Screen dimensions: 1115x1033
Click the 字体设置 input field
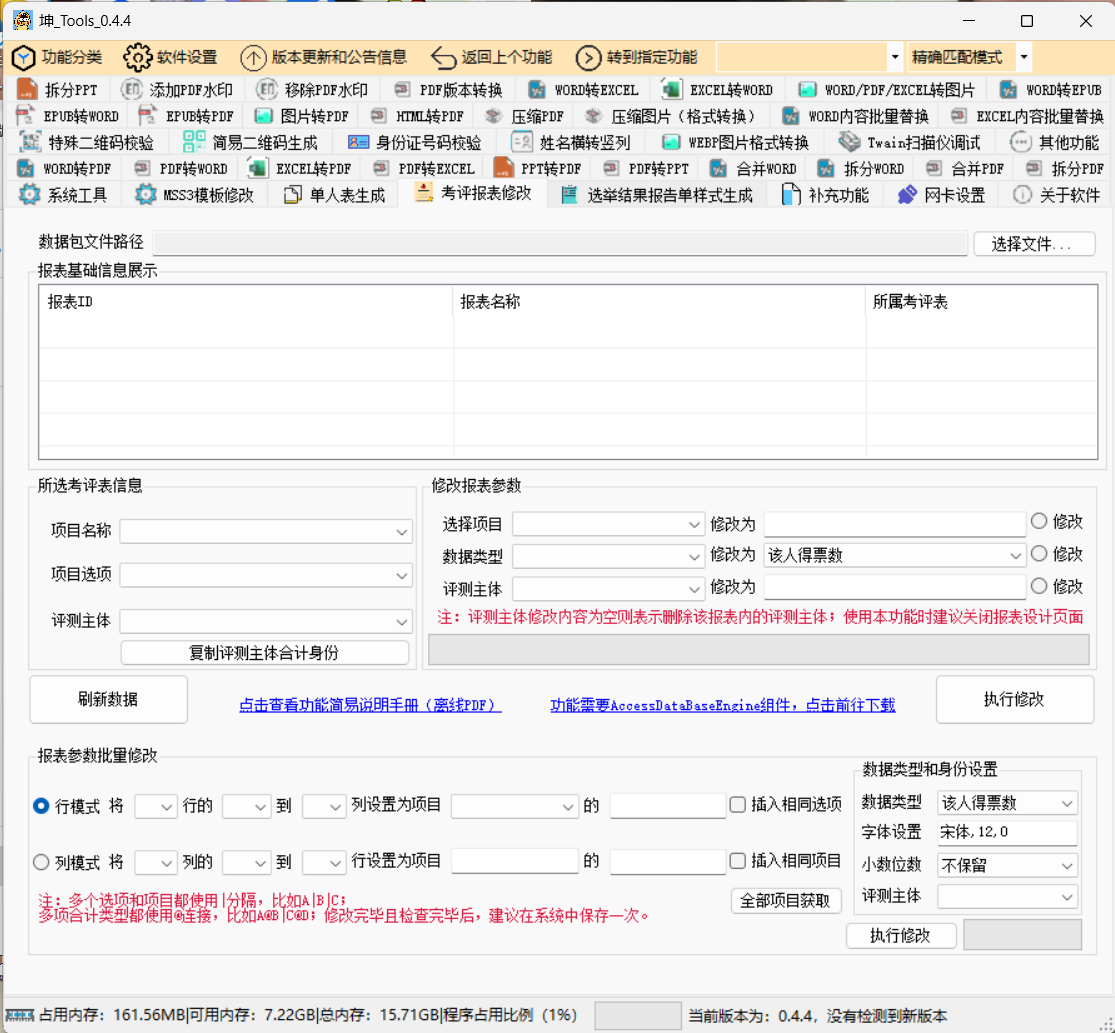point(1007,833)
